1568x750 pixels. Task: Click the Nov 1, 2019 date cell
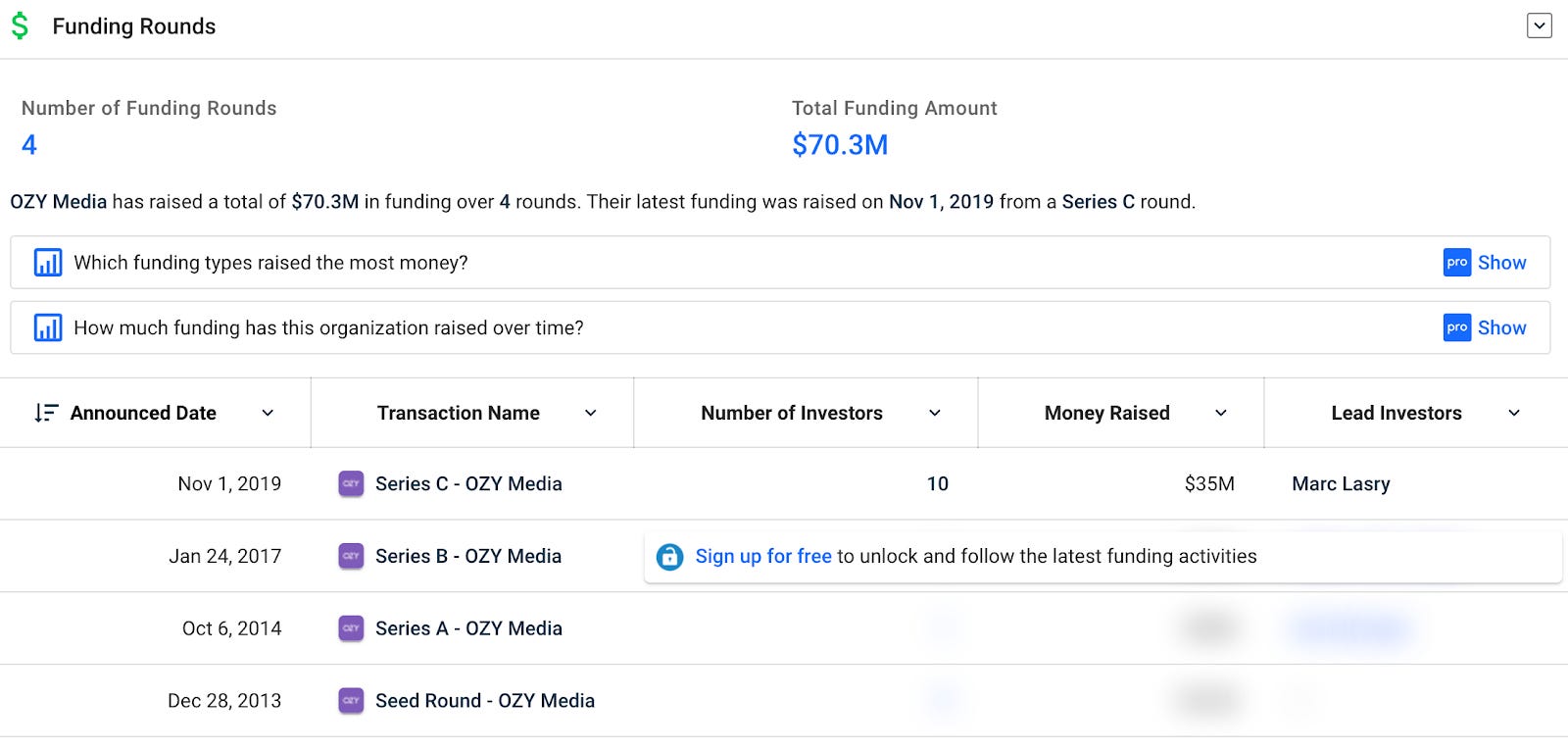click(x=229, y=483)
